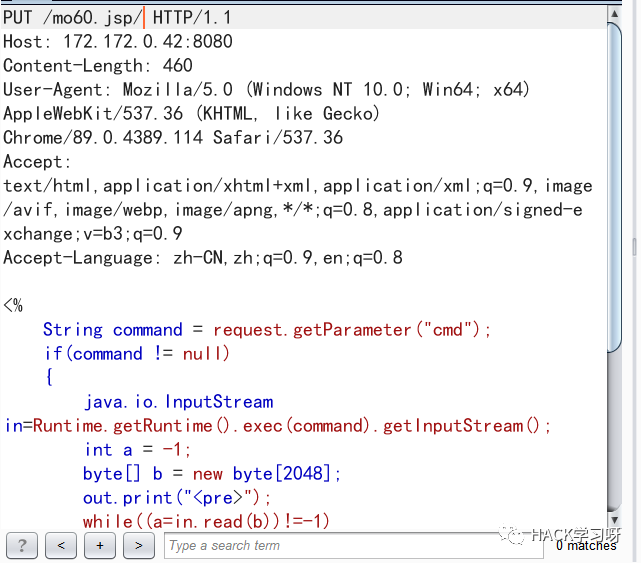The height and width of the screenshot is (563, 641).
Task: Click '/avif,image/webp' text line
Action: 84,210
